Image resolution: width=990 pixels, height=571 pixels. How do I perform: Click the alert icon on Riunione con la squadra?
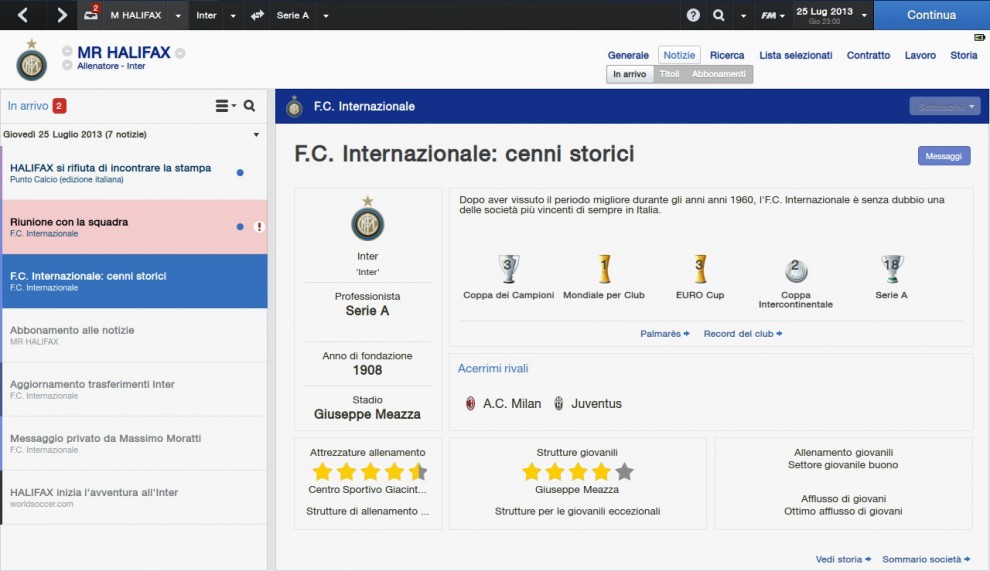pos(259,227)
